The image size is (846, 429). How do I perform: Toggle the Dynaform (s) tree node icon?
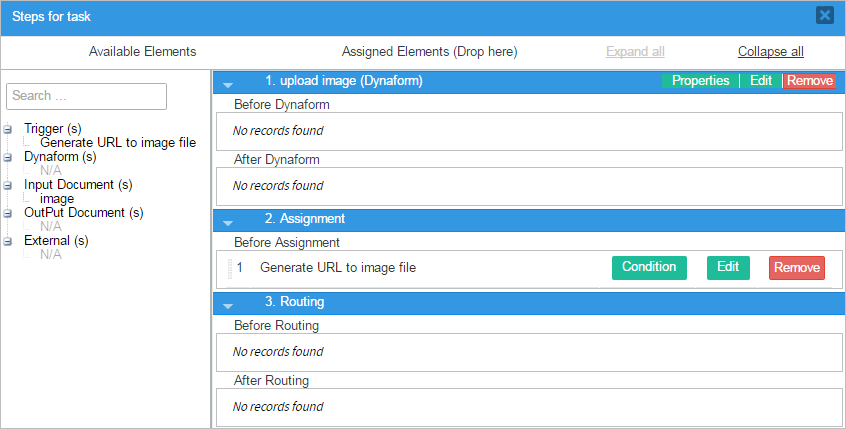point(8,157)
